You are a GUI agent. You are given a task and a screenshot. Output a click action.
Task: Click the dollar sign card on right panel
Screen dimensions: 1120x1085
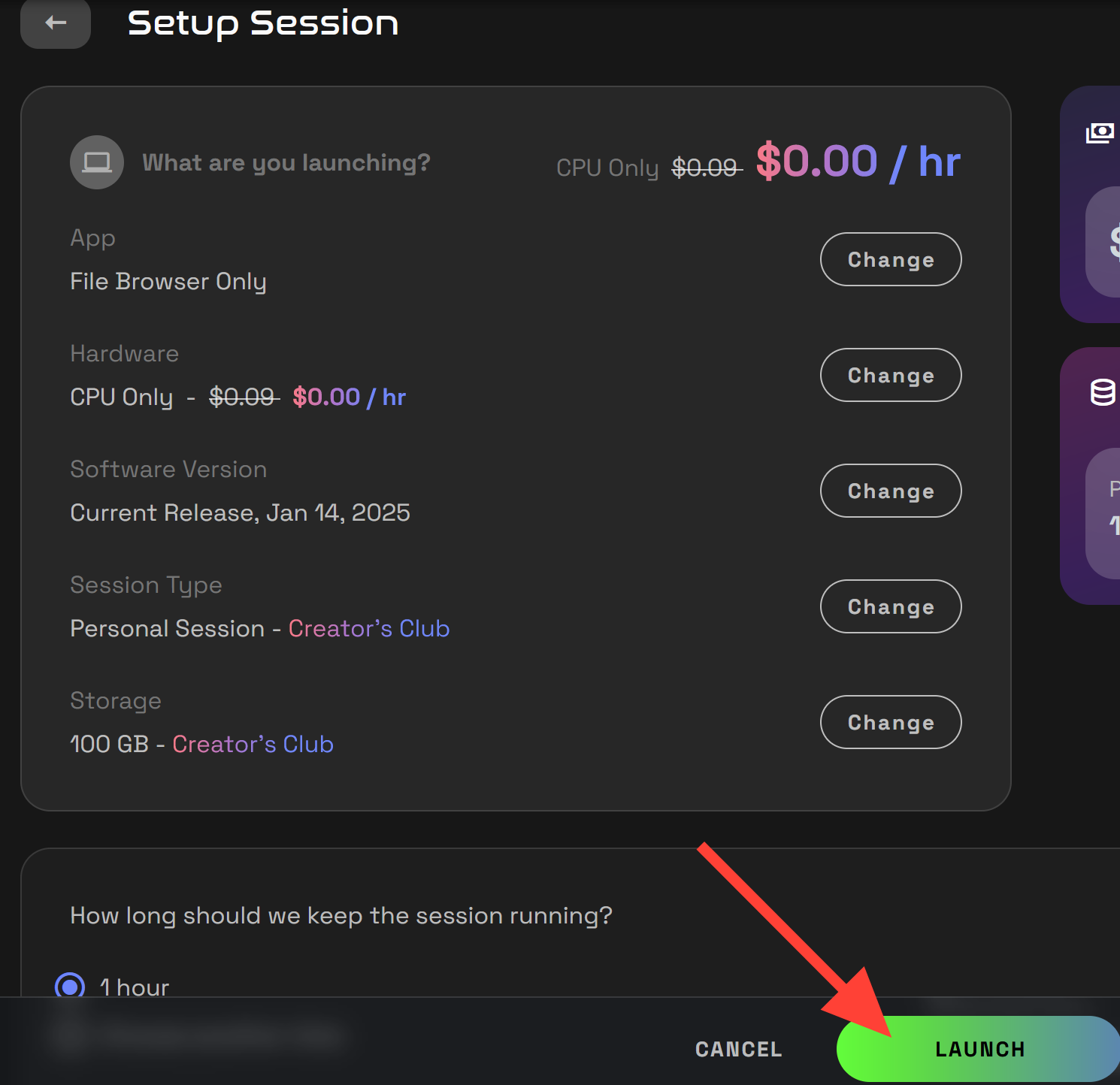(x=1105, y=242)
